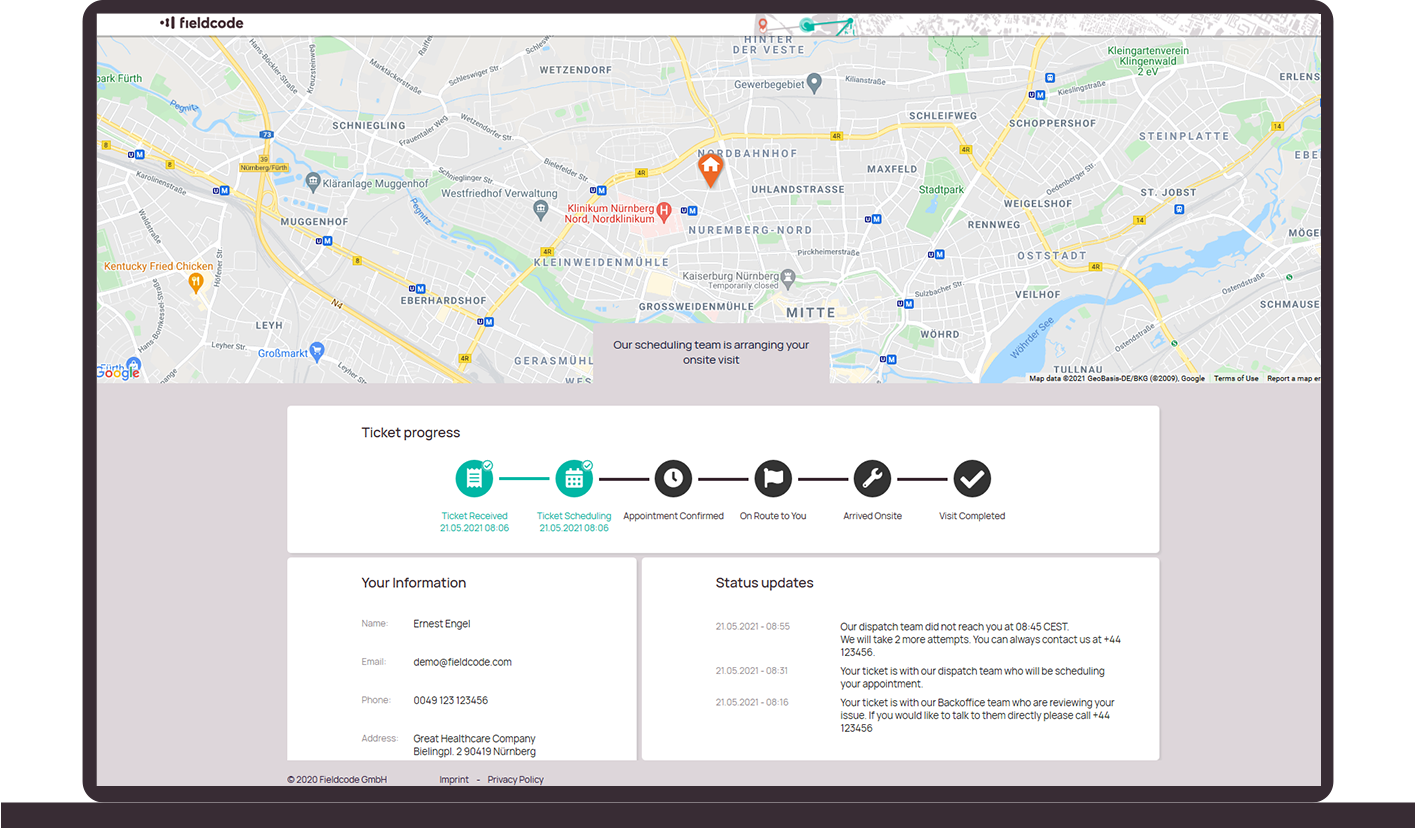Open the Imprint link in footer
1416x828 pixels.
pos(453,780)
